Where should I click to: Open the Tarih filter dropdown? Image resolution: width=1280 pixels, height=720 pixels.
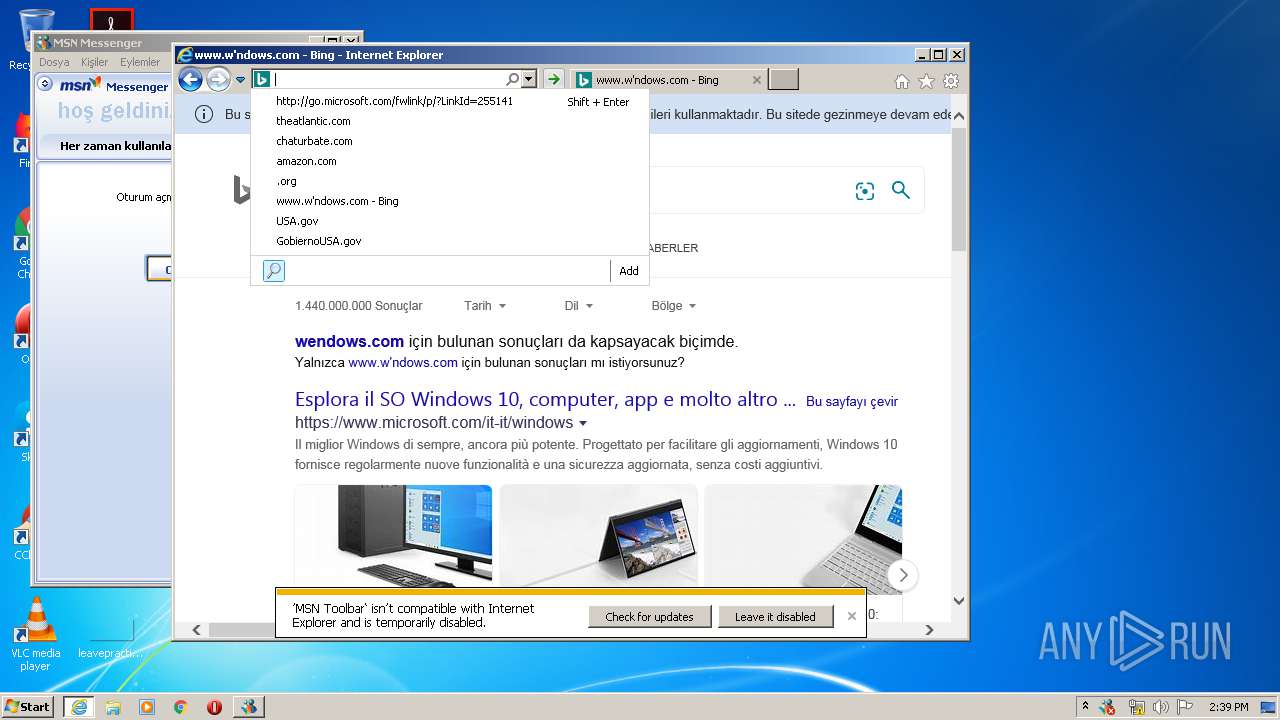click(485, 306)
